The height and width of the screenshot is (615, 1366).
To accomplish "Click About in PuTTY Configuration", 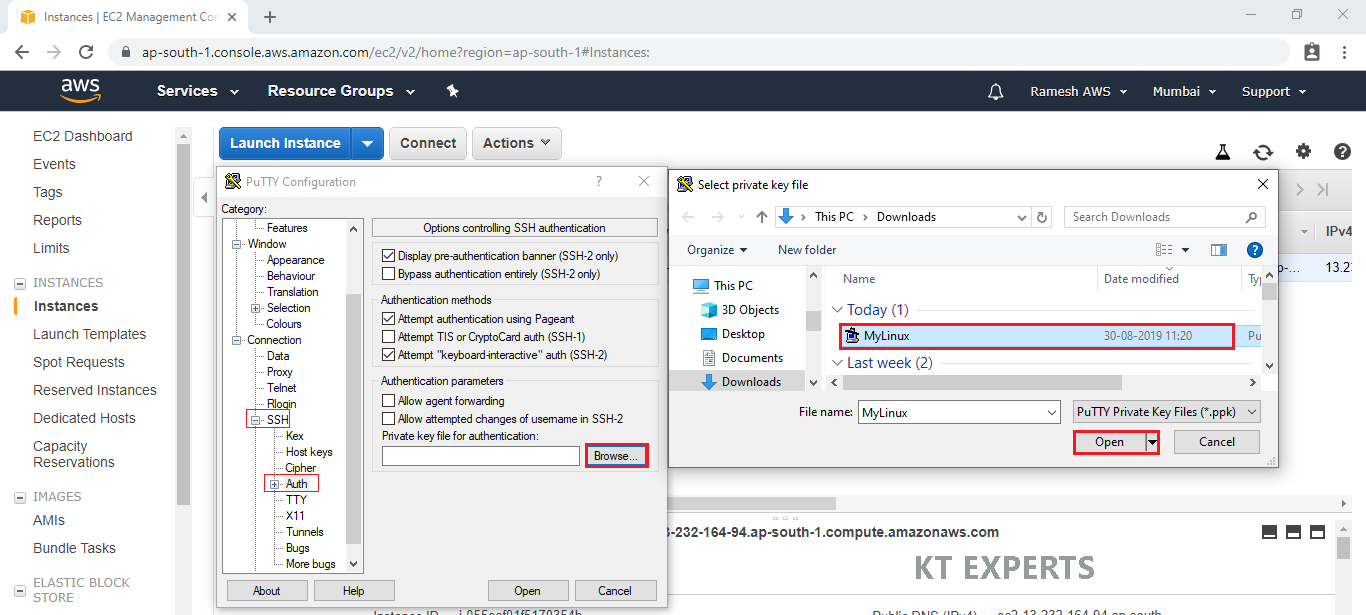I will [267, 590].
